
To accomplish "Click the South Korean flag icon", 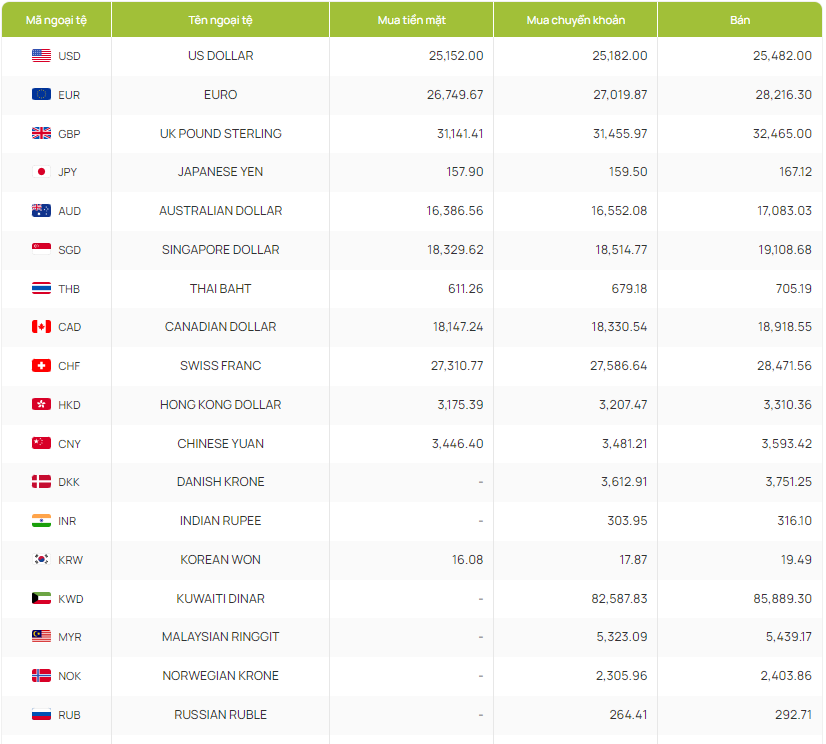I will (41, 560).
